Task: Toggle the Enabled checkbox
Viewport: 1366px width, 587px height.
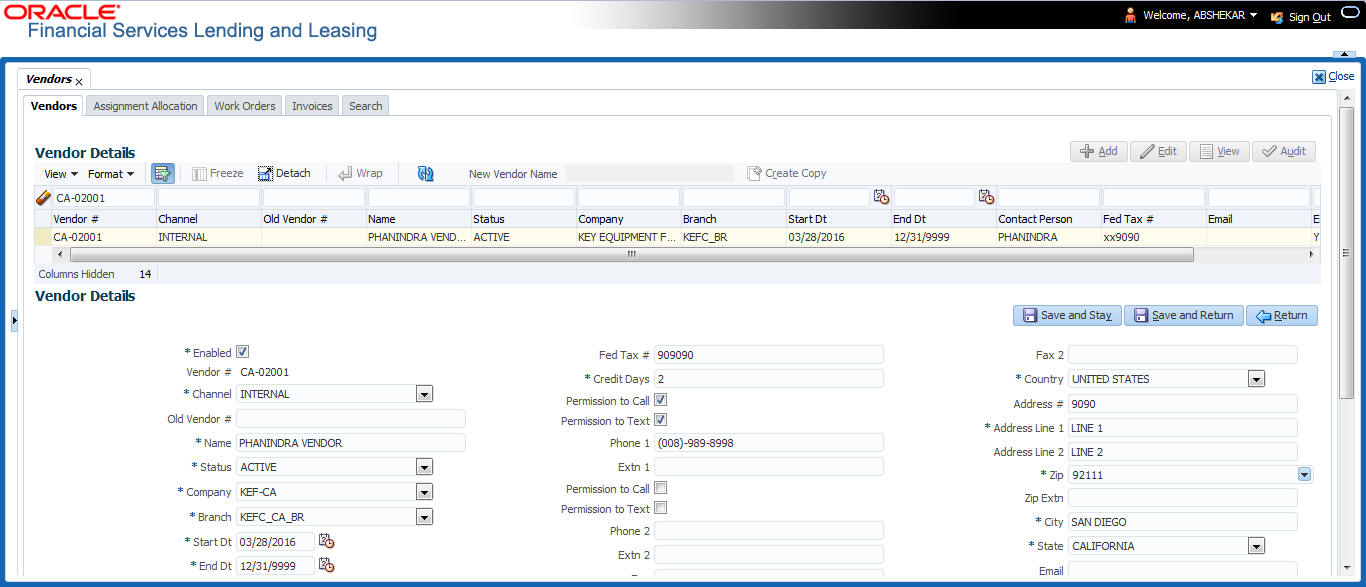Action: click(x=243, y=352)
